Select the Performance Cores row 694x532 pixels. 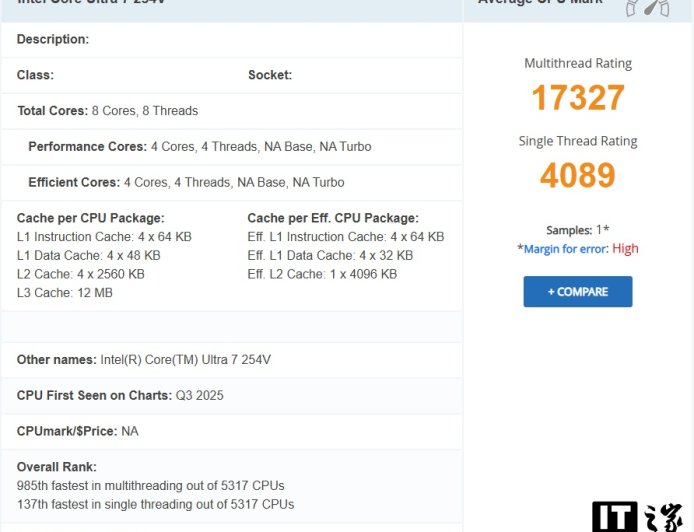200,147
